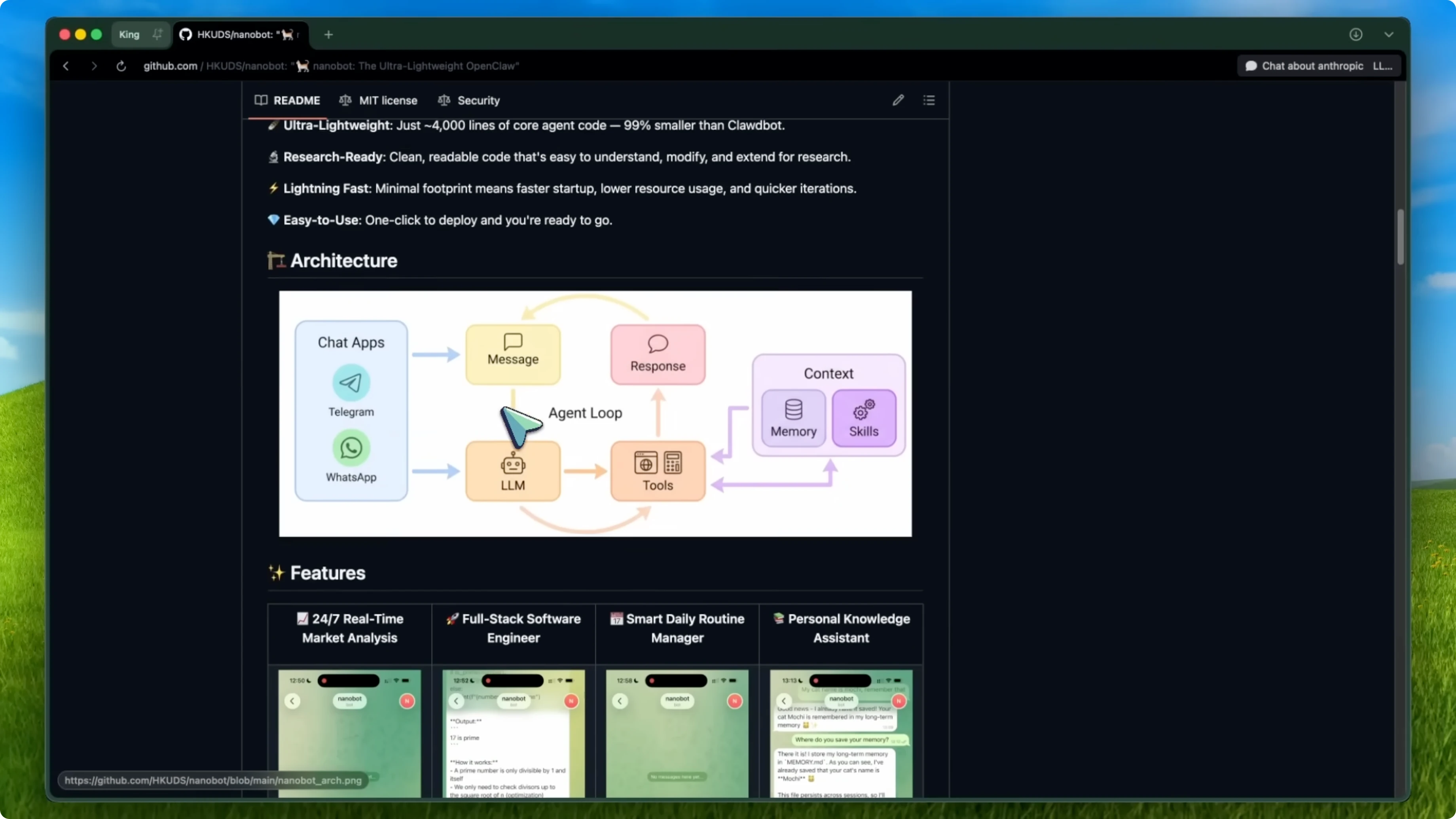1456x819 pixels.
Task: Switch to the HKUDS/nanobot browser tab
Action: [x=240, y=34]
